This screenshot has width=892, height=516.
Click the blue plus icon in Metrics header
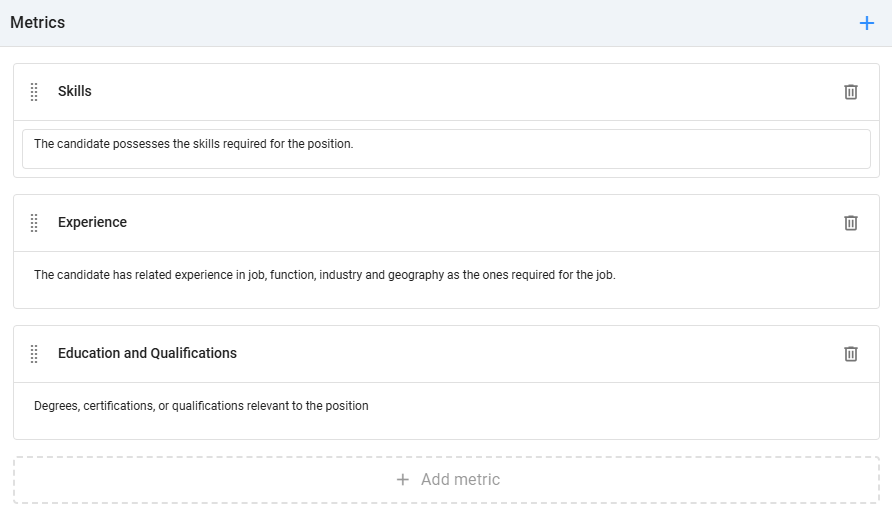pyautogui.click(x=866, y=23)
